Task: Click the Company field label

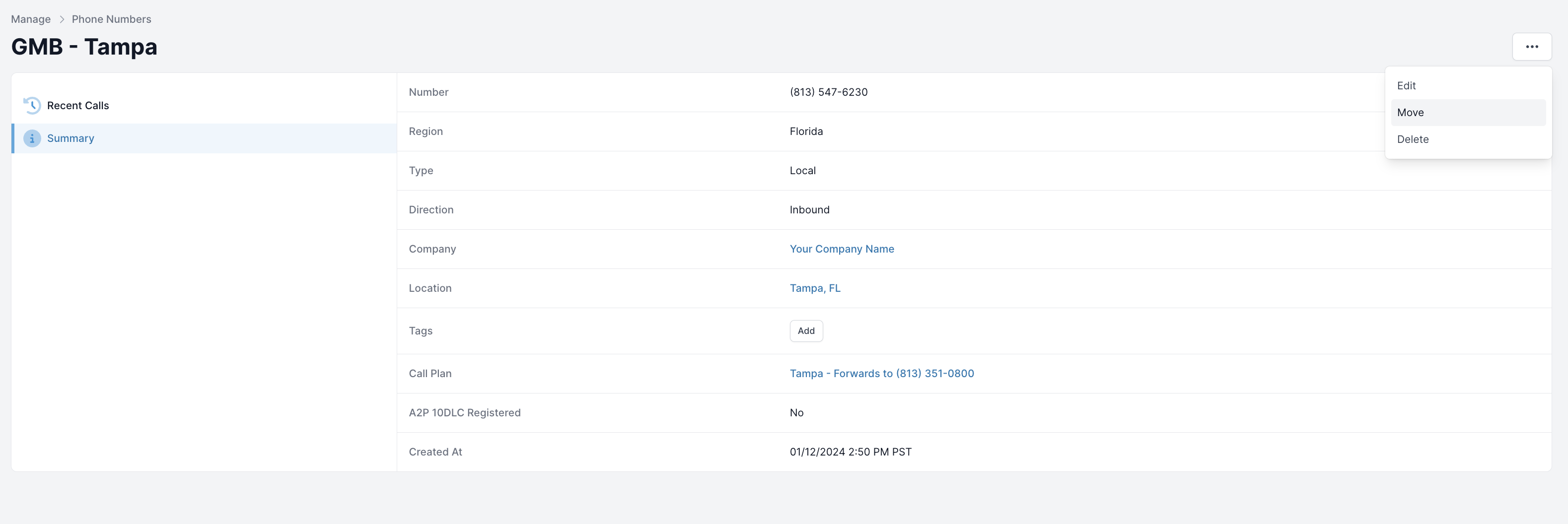Action: click(x=432, y=249)
